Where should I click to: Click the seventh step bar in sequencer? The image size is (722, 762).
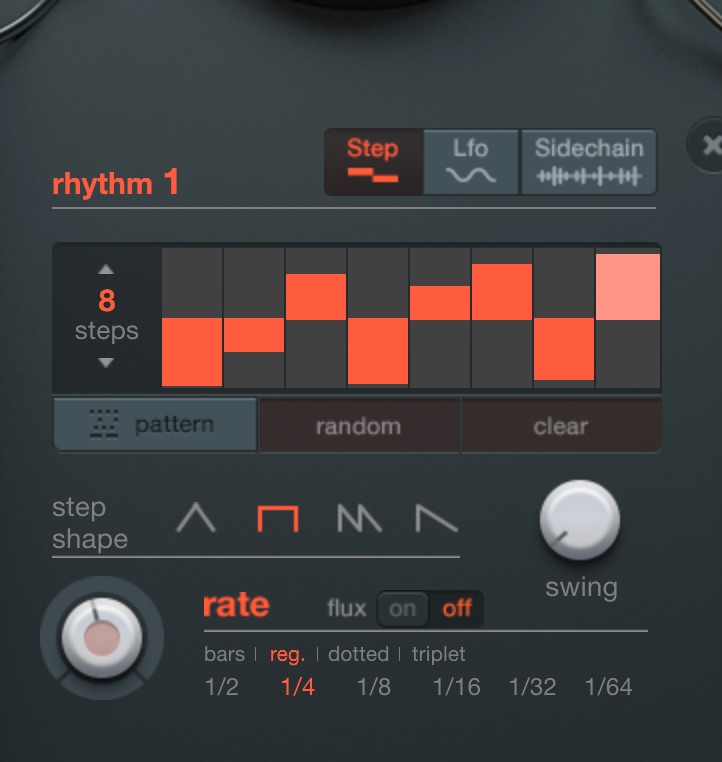tap(564, 349)
